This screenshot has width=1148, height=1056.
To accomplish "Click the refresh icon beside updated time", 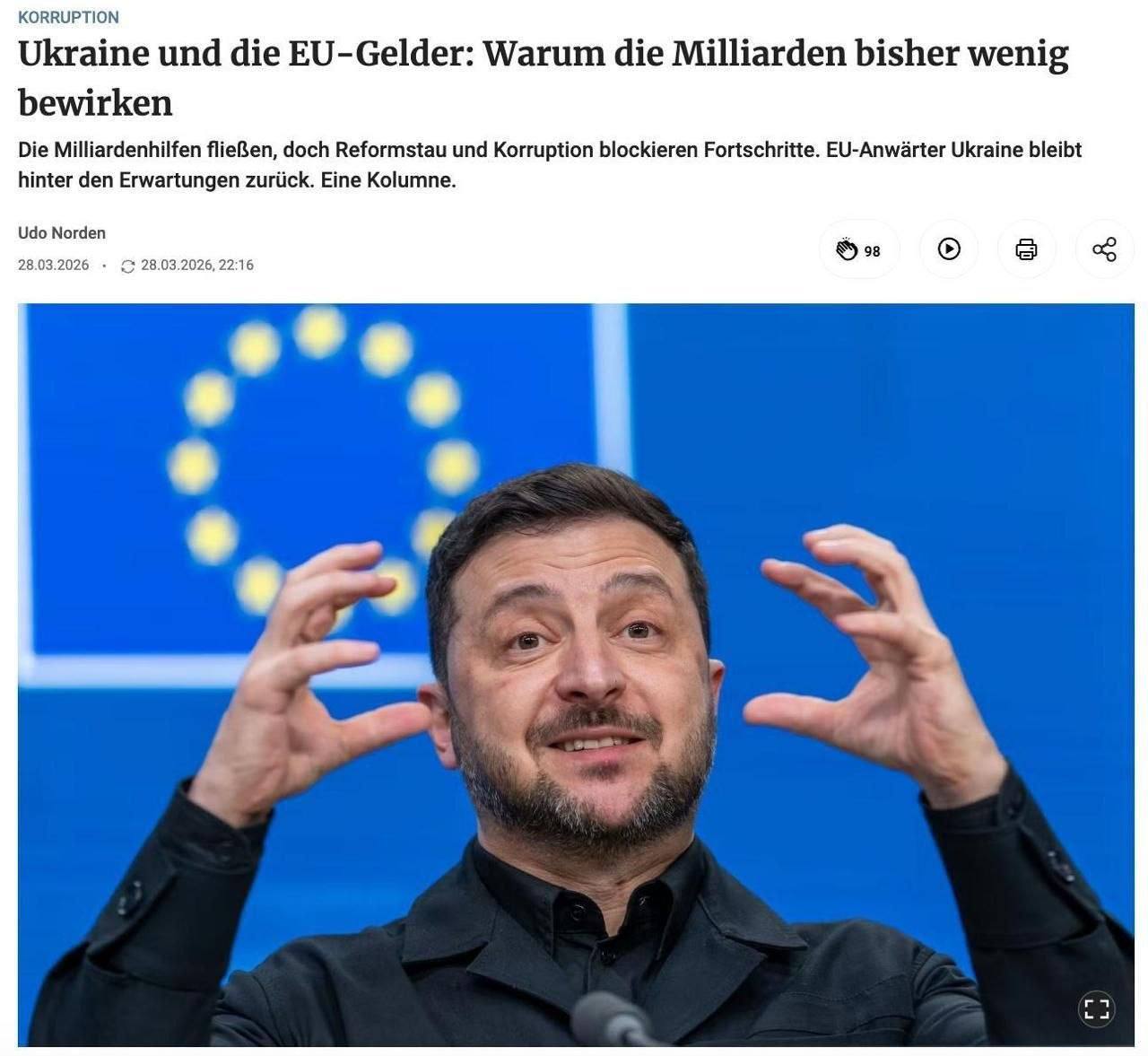I will pos(127,266).
